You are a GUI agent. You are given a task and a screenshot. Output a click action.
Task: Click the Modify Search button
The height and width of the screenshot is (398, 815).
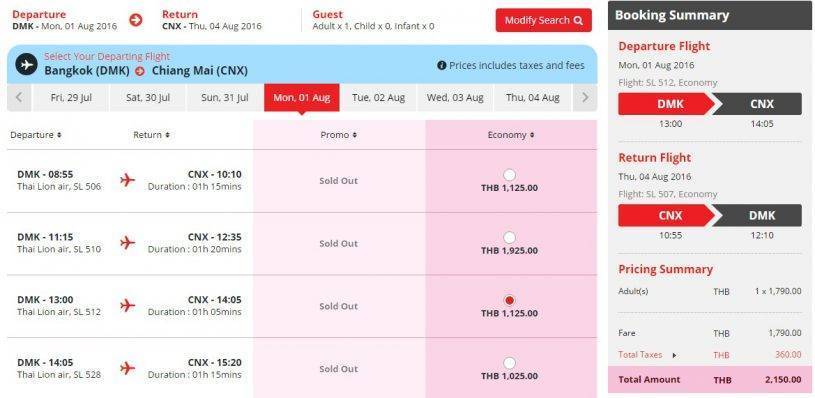tap(544, 20)
